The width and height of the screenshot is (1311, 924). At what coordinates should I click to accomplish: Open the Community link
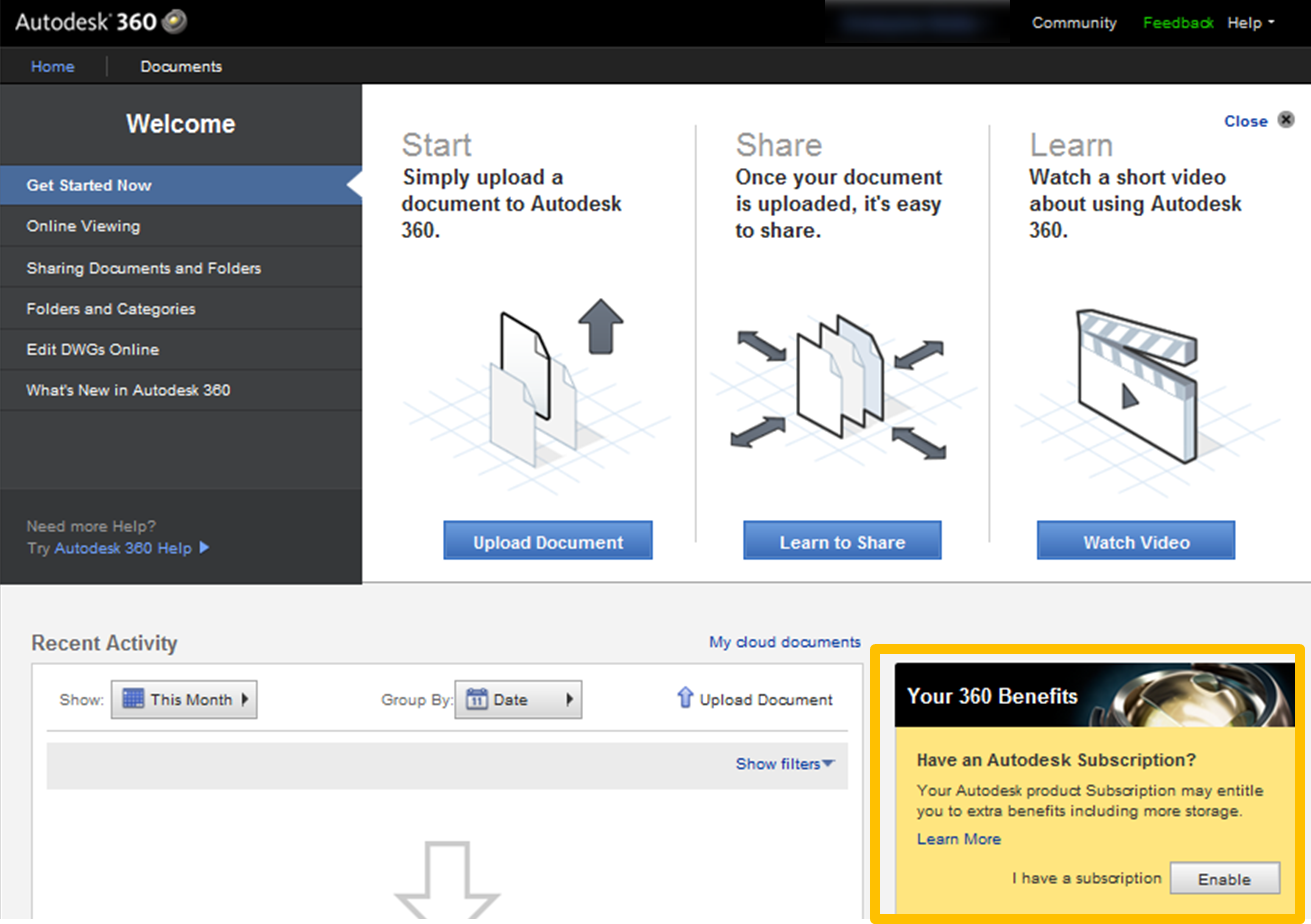(x=1074, y=23)
